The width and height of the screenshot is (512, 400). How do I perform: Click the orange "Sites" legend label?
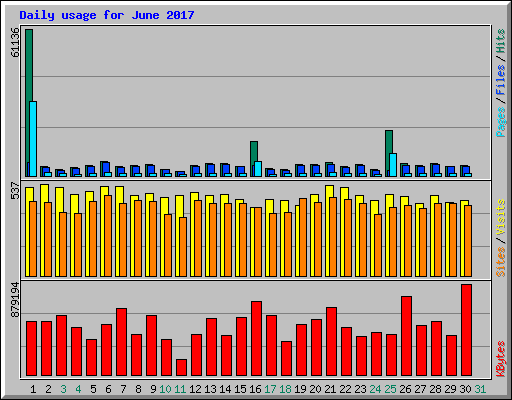pos(501,262)
